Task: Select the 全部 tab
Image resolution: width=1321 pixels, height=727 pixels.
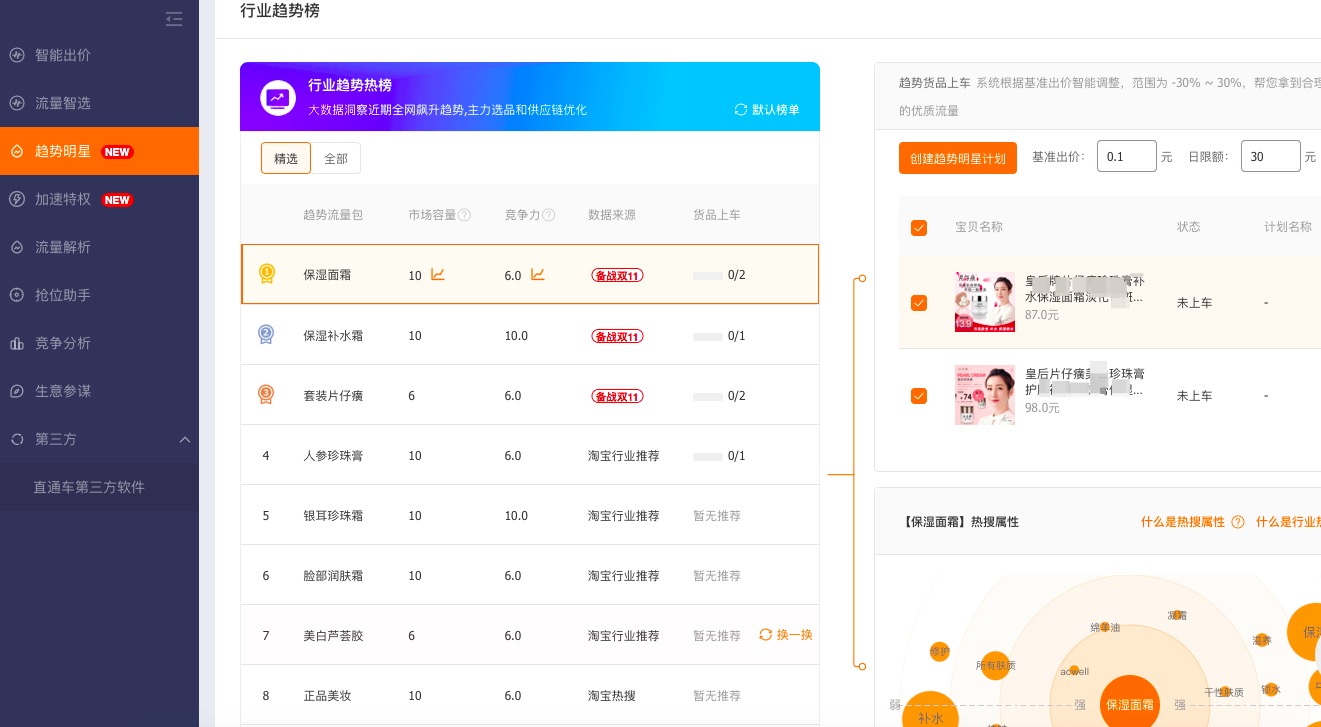Action: tap(336, 158)
